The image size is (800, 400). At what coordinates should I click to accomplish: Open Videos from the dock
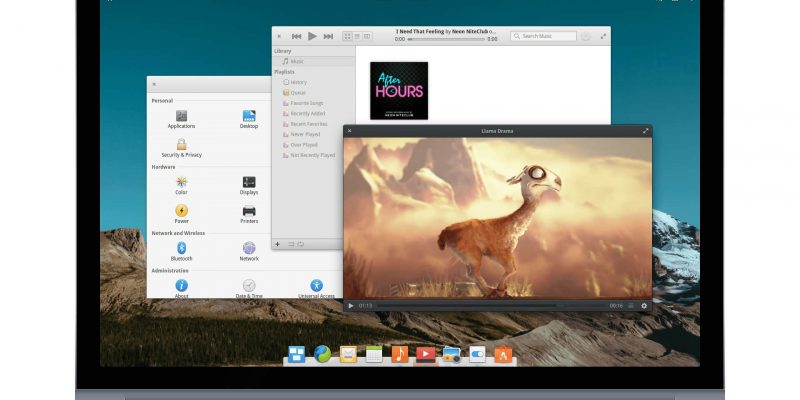click(426, 354)
